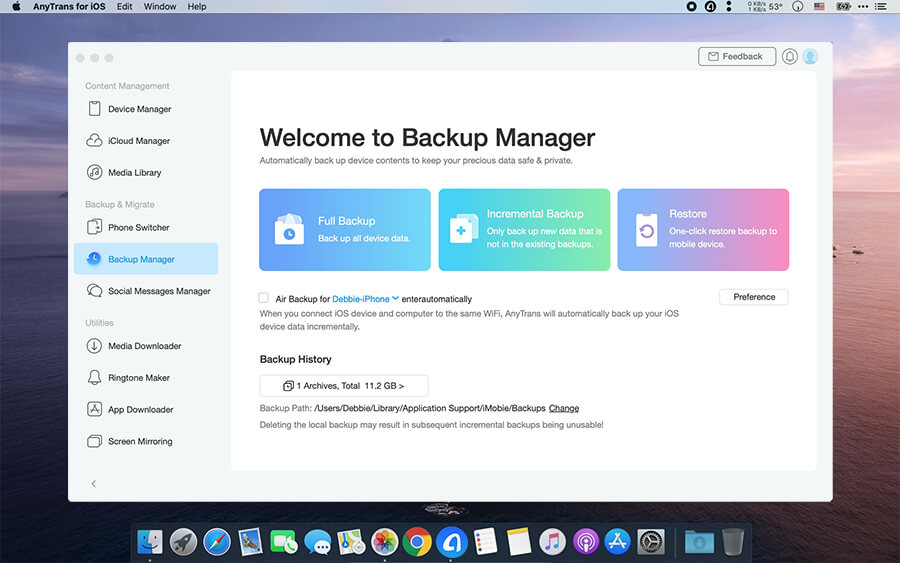
Task: Enable the Air Backup checkbox
Action: [263, 298]
